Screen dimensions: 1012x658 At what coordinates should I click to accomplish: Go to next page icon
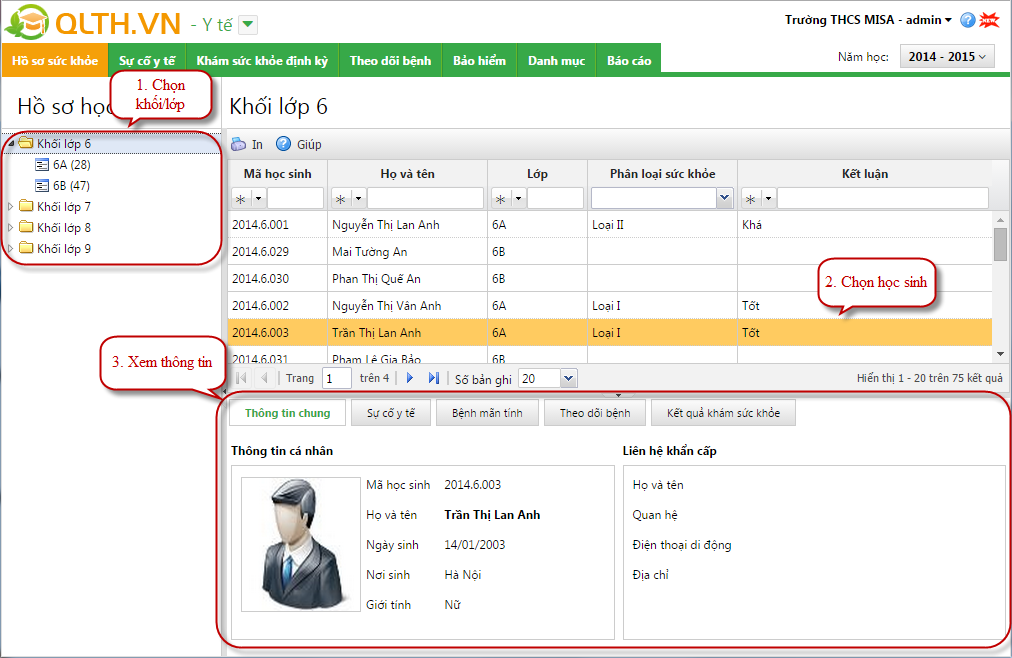click(409, 378)
